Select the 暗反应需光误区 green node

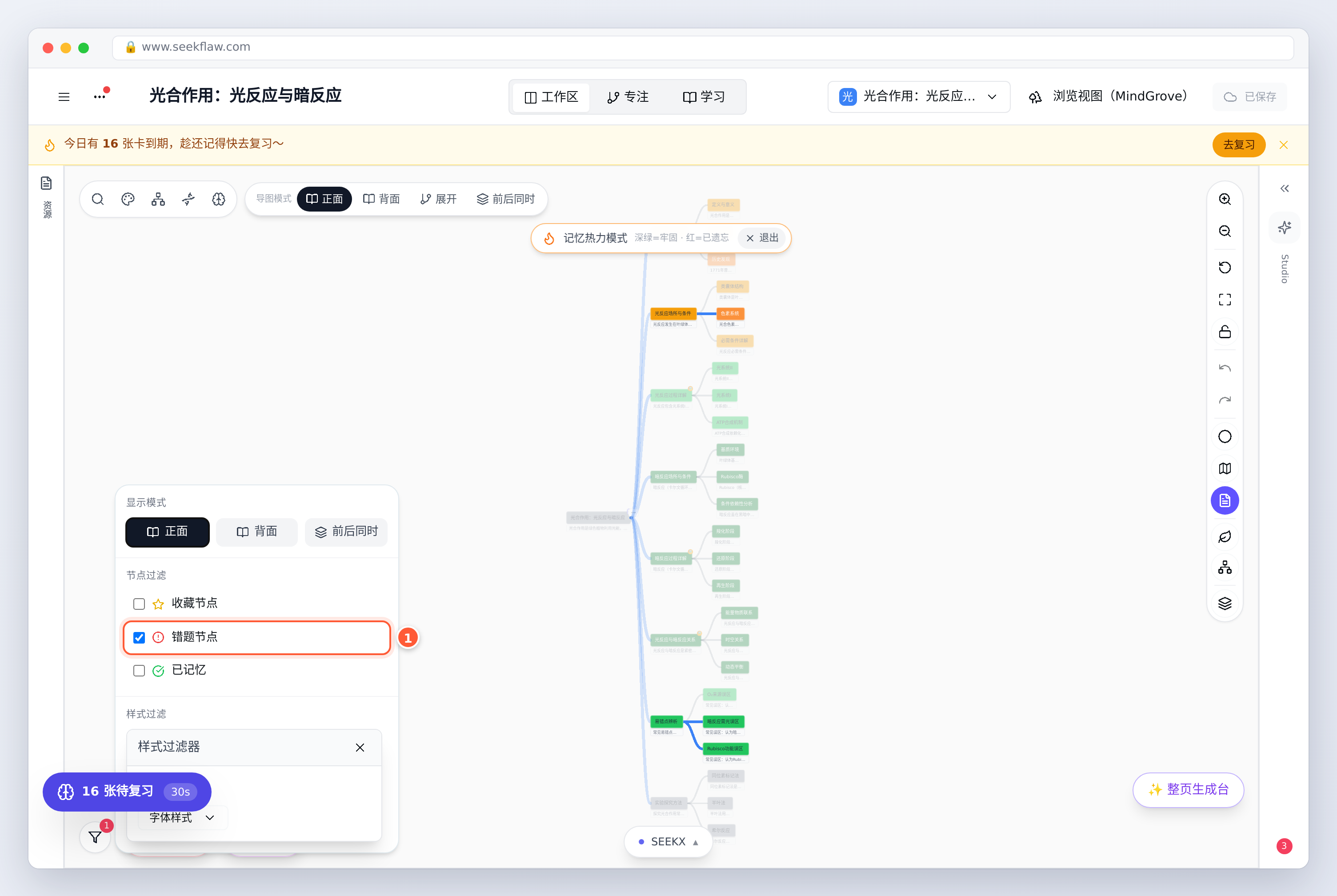tap(723, 721)
